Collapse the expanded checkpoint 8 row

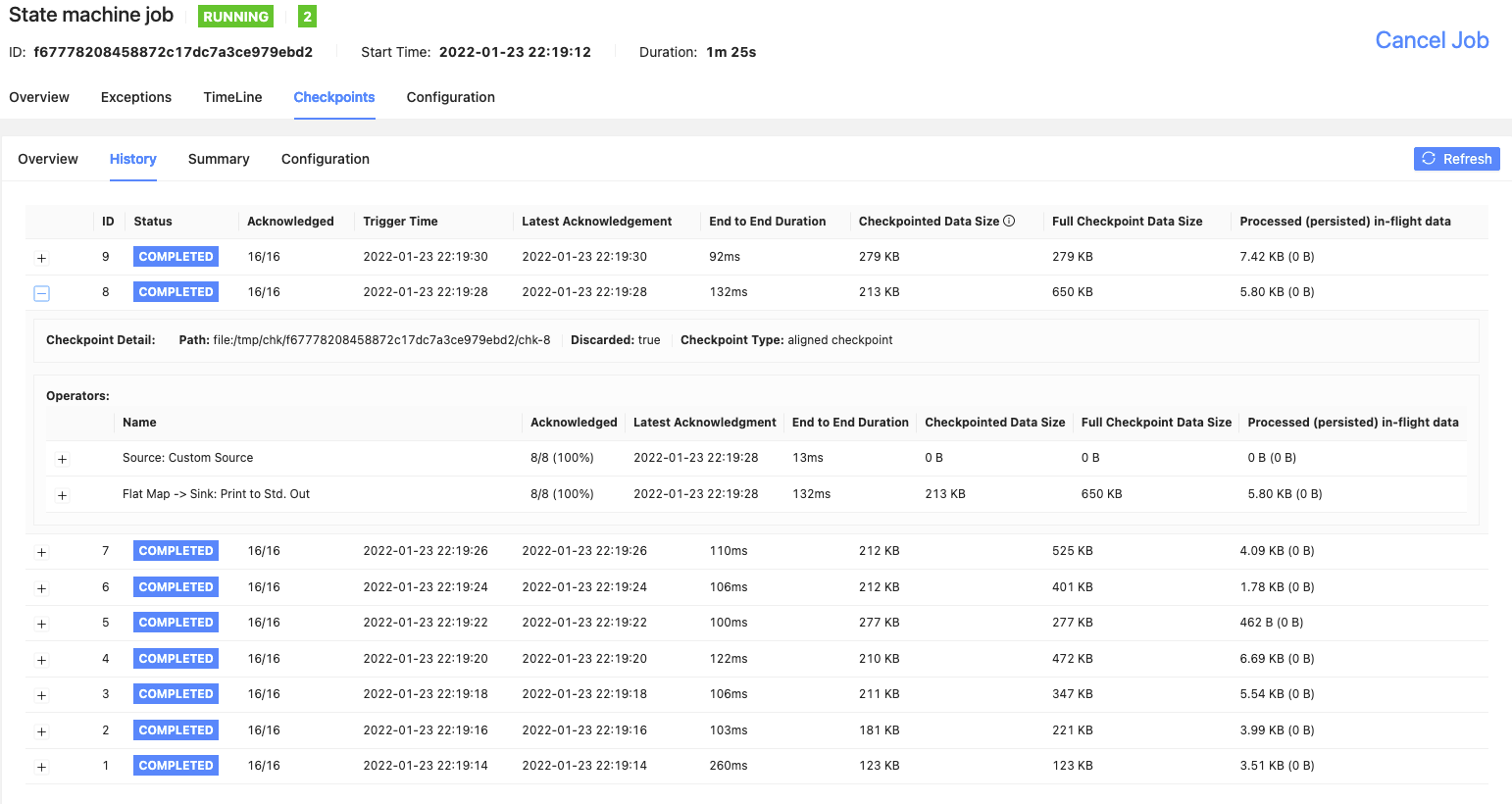[x=41, y=292]
